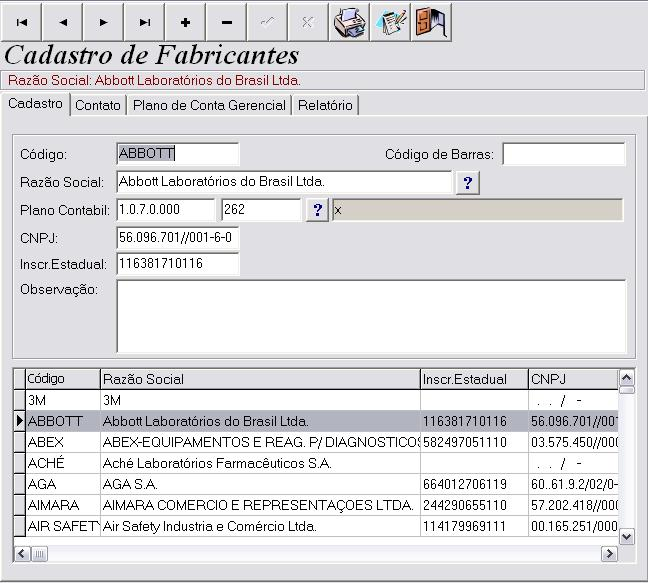Screen dimensions: 648x583
Task: Click Air Safety Industria e Comércio Ltda. cell
Action: [260, 526]
